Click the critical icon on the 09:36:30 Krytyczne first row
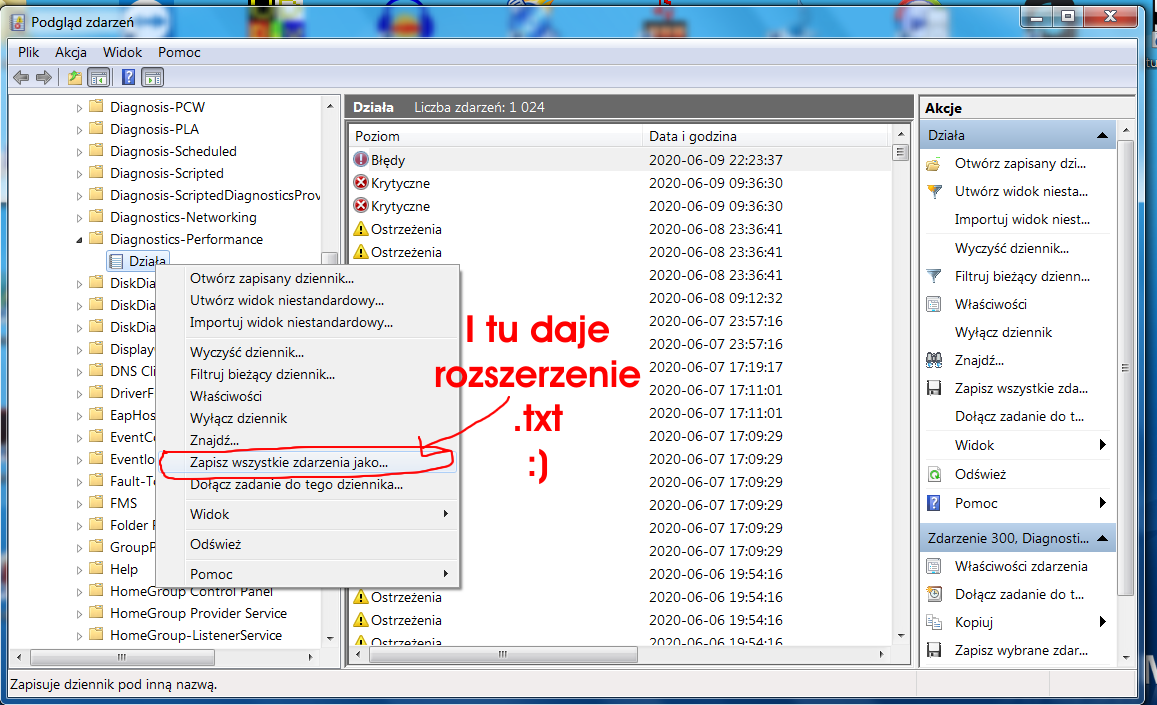The width and height of the screenshot is (1157, 705). [x=361, y=182]
